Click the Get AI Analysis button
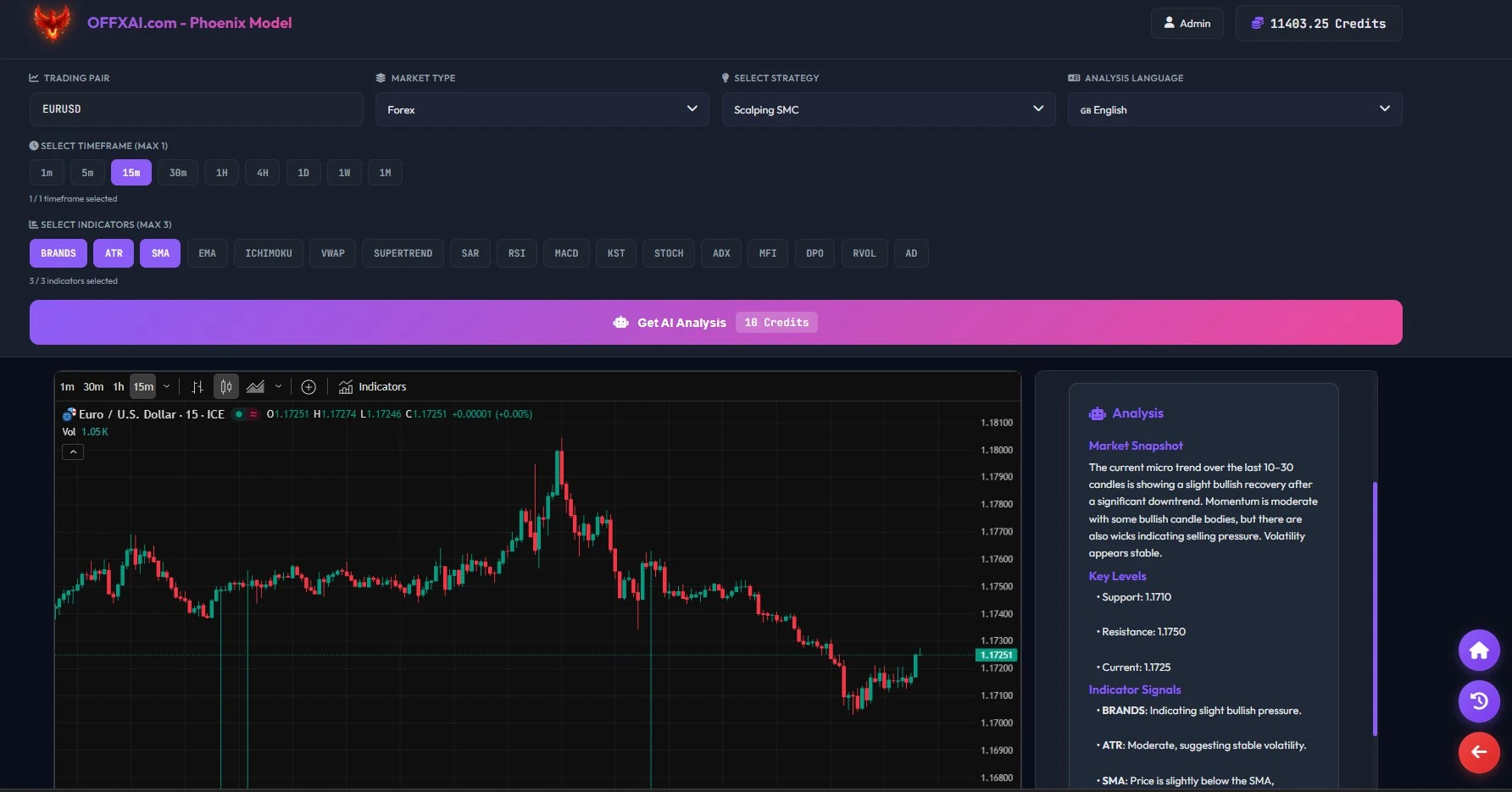The height and width of the screenshot is (792, 1512). [x=715, y=322]
